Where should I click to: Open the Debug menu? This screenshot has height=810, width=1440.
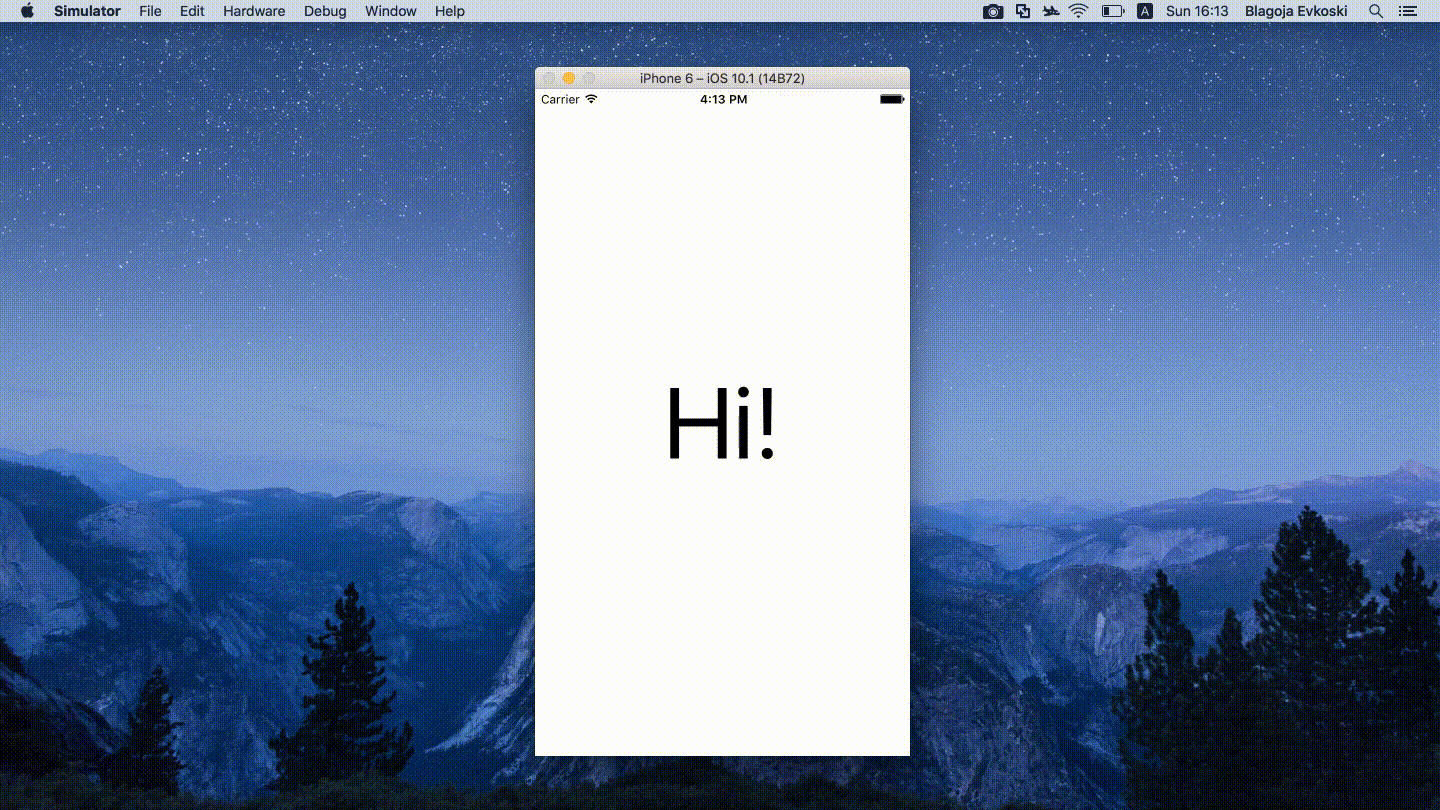tap(325, 11)
